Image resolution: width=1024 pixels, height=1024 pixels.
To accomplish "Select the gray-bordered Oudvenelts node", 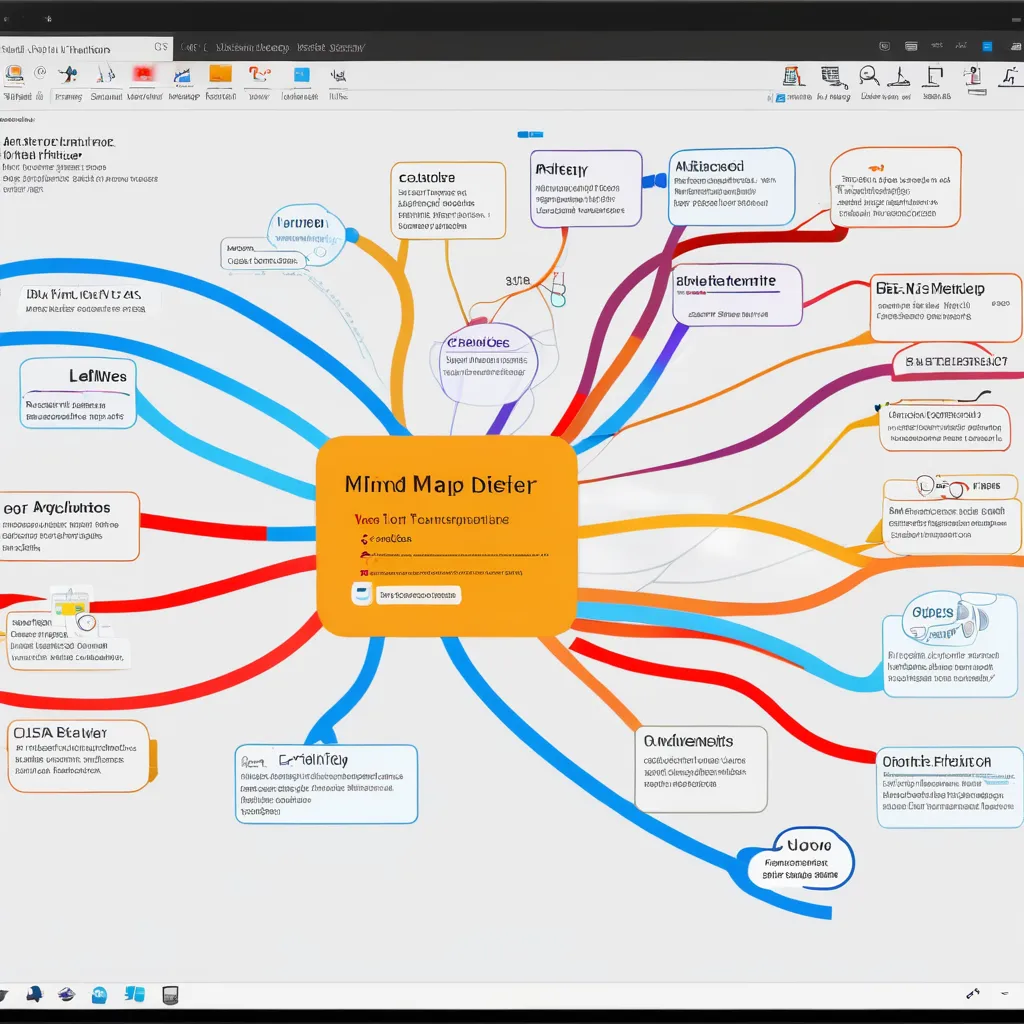I will pos(701,769).
